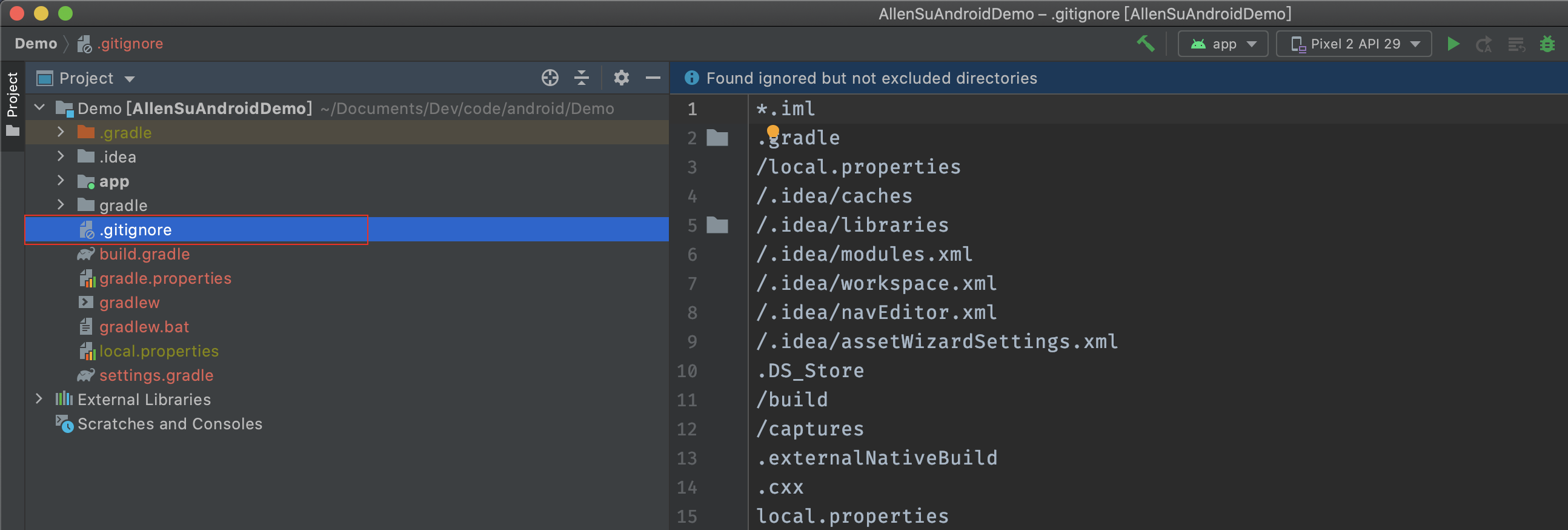
Task: Click '/captures' line in editor
Action: (x=810, y=429)
